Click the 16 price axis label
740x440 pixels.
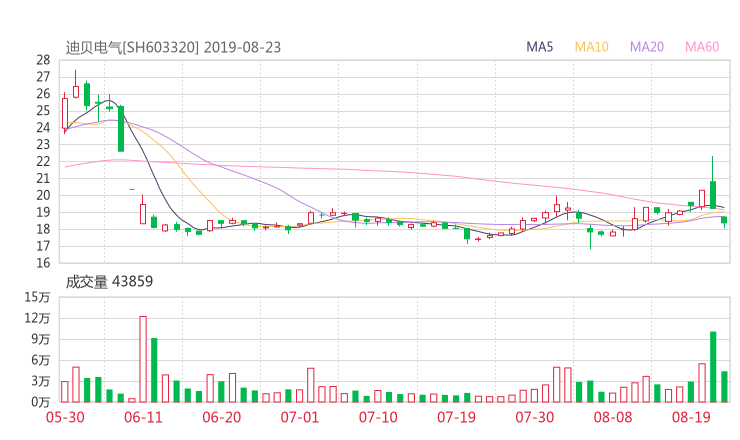[x=43, y=263]
